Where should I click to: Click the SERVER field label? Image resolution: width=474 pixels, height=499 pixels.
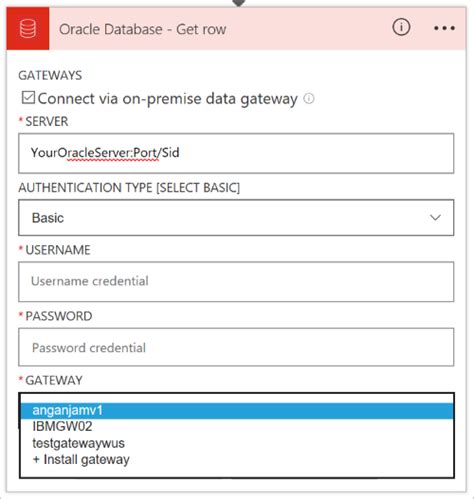[47, 121]
